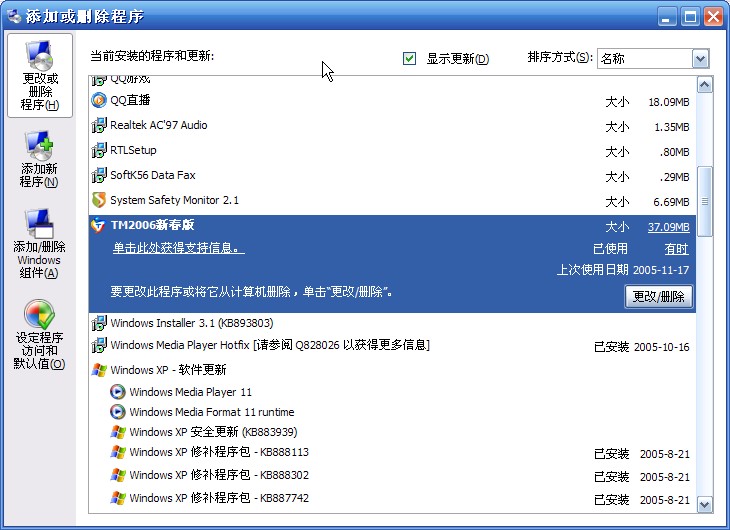Image resolution: width=730 pixels, height=530 pixels.
Task: Click Windows Media Player Hotfix icon
Action: coord(99,345)
